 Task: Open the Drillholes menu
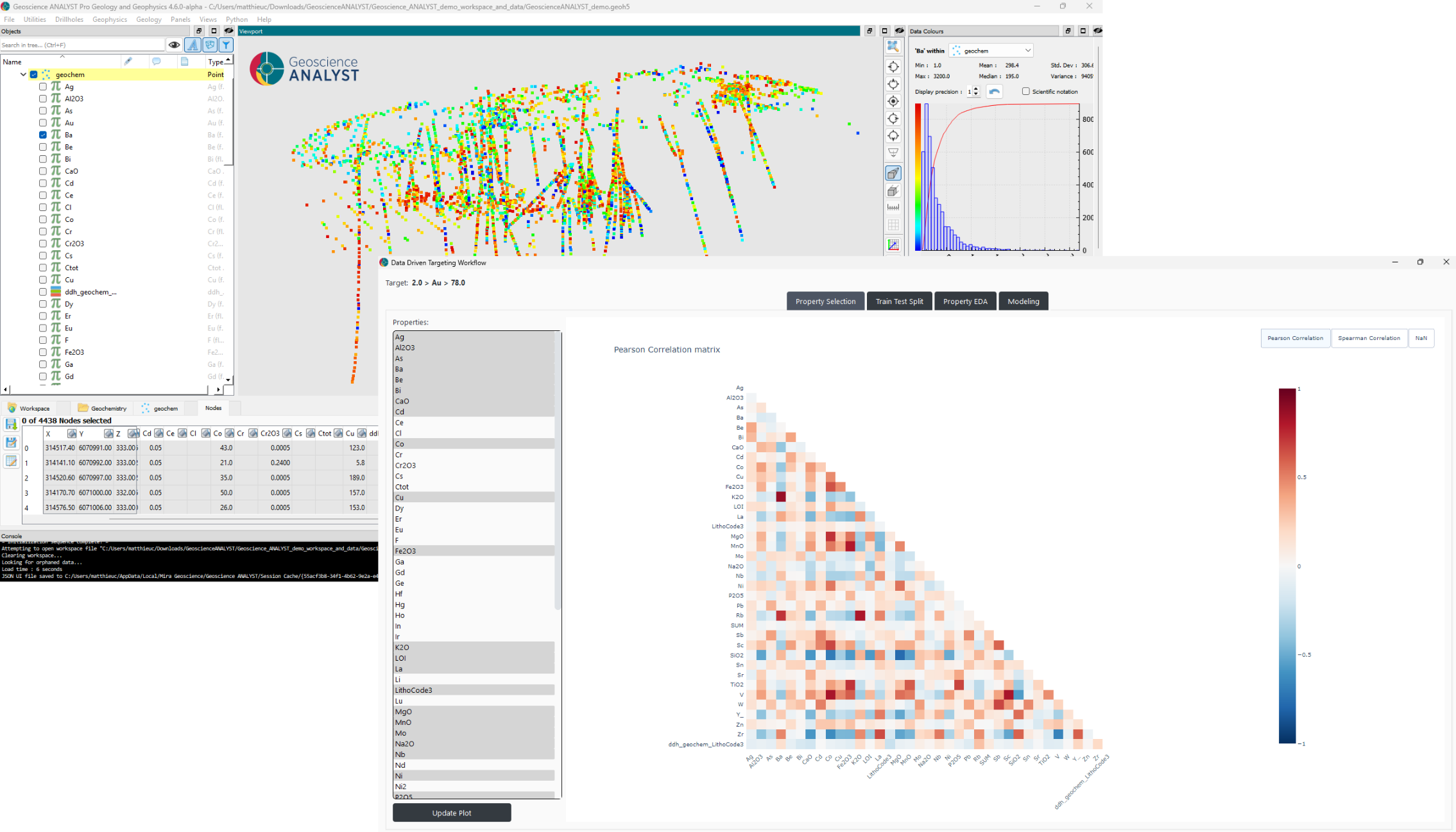tap(69, 19)
